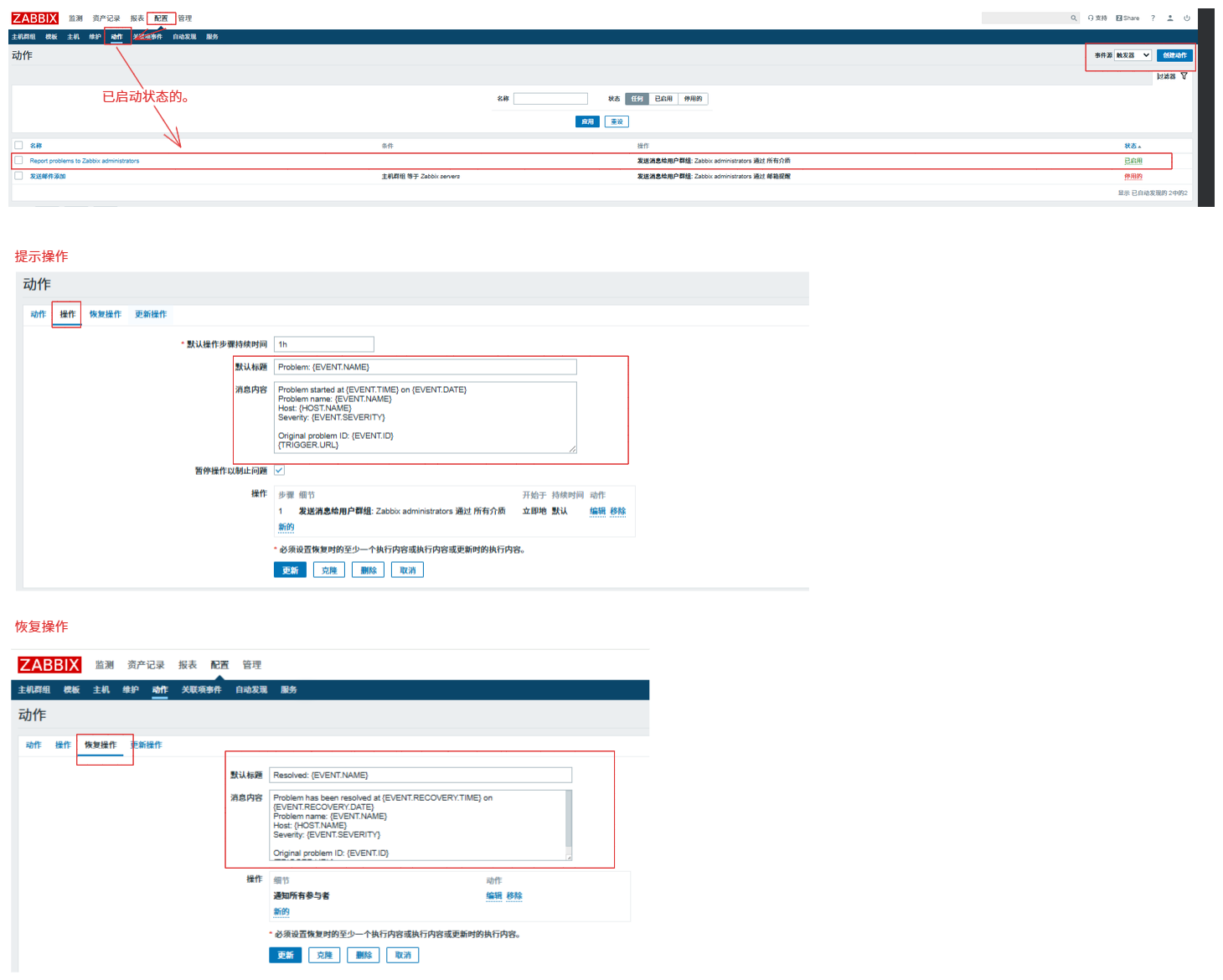
Task: Click 删除 button in operations form
Action: pos(369,570)
